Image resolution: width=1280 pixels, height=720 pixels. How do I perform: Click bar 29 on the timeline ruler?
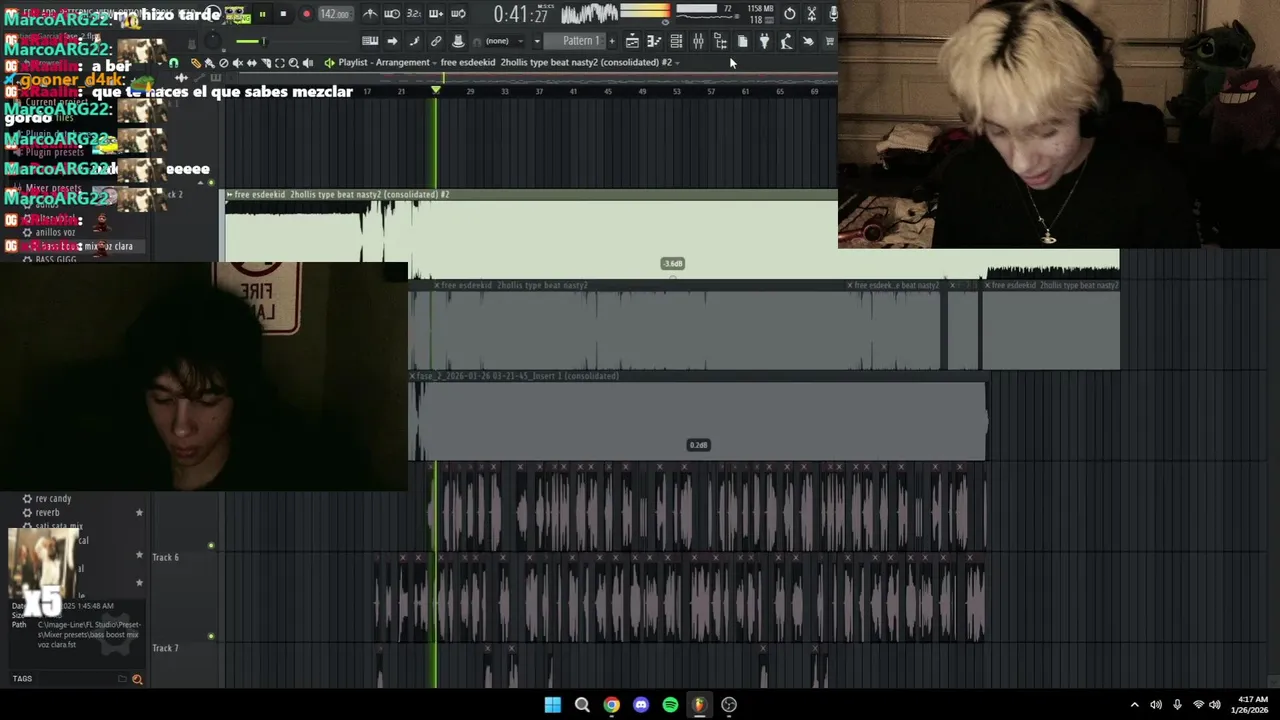click(470, 91)
